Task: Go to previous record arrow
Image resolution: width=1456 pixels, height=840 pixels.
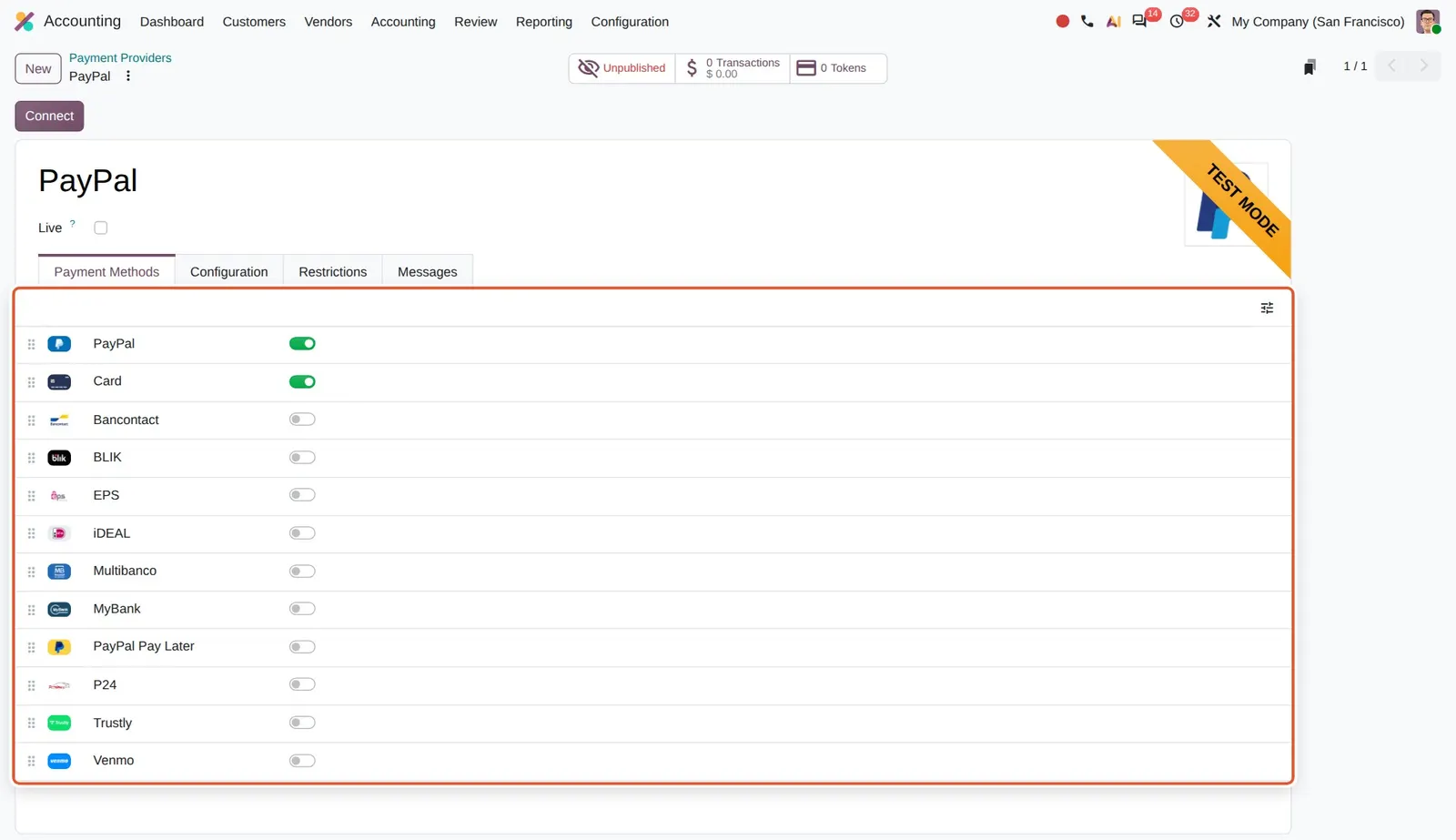Action: 1391,66
